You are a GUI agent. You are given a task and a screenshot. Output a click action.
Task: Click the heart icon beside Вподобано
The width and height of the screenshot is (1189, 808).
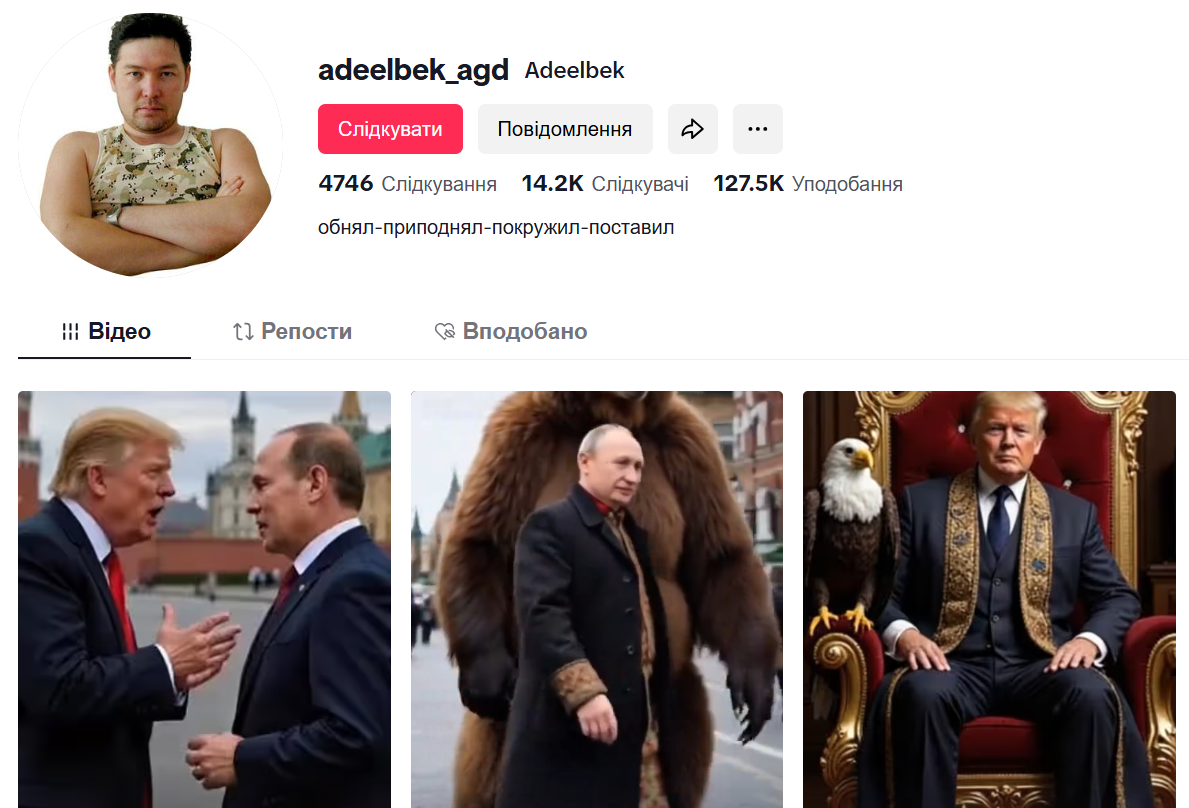click(444, 331)
